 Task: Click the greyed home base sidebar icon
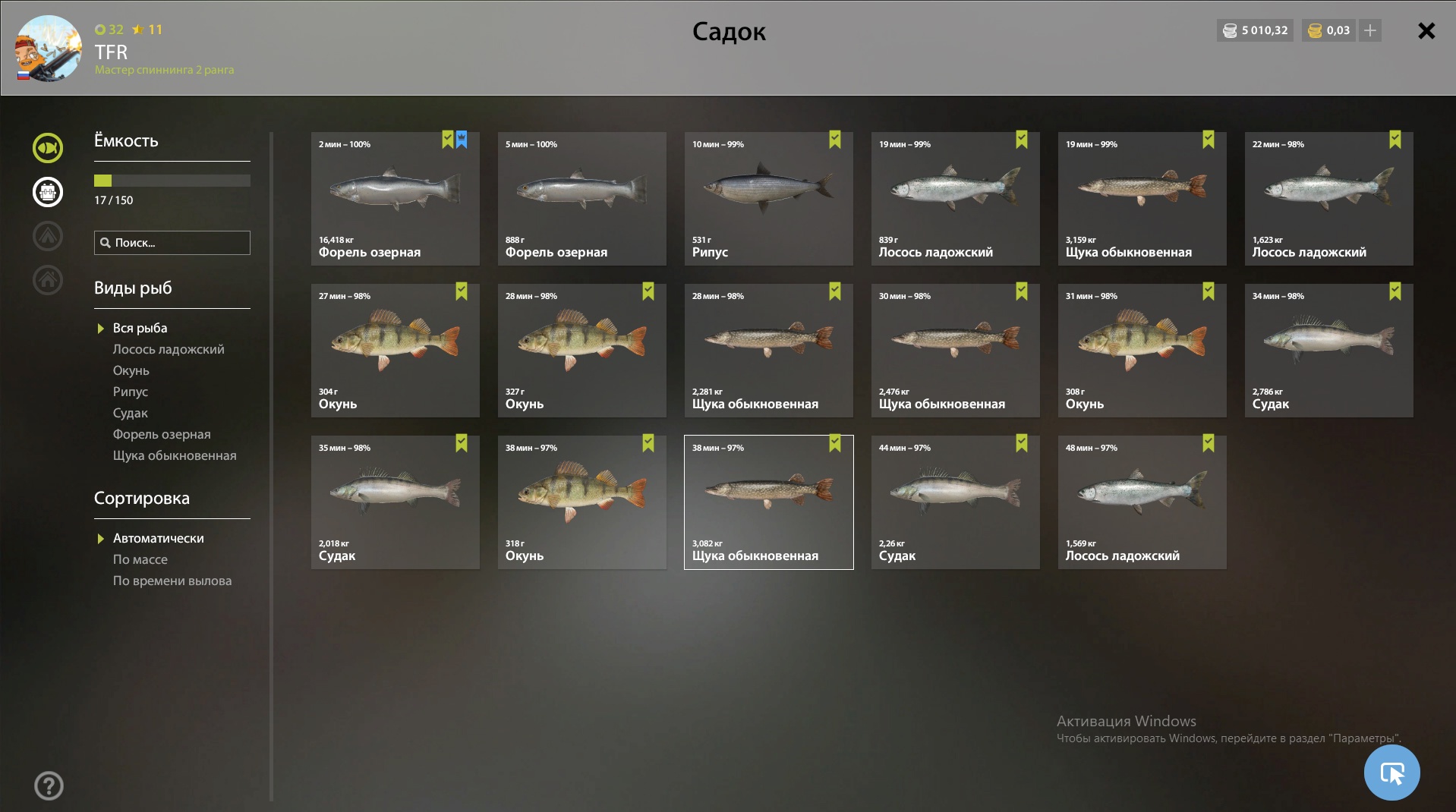[48, 280]
